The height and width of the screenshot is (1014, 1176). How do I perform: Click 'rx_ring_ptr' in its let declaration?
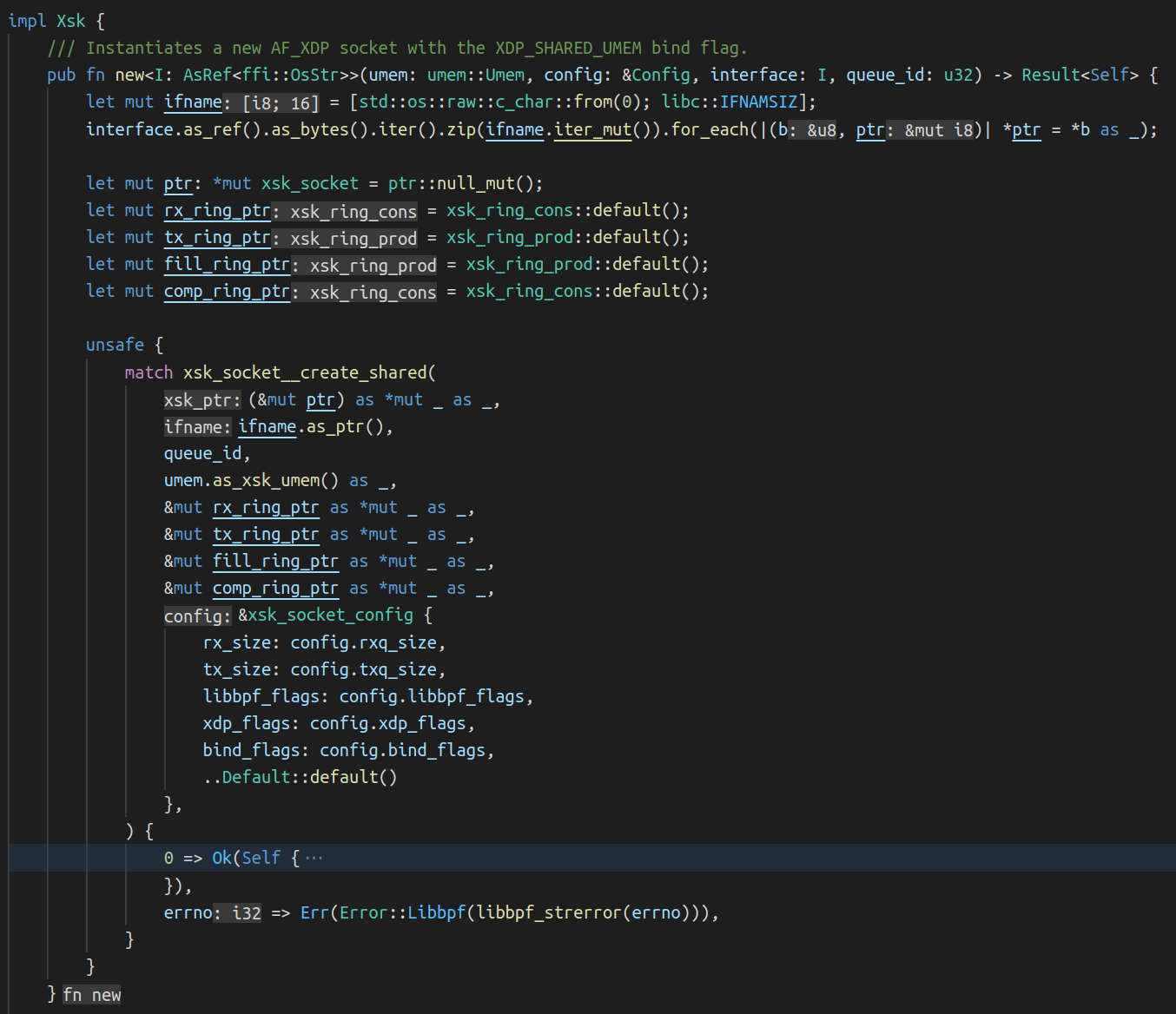pyautogui.click(x=217, y=210)
